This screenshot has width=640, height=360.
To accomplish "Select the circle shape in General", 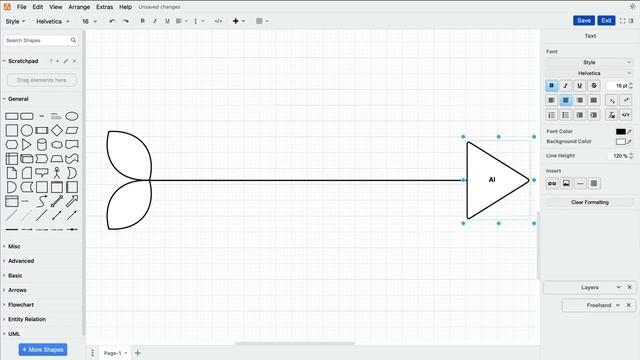I will 27,131.
